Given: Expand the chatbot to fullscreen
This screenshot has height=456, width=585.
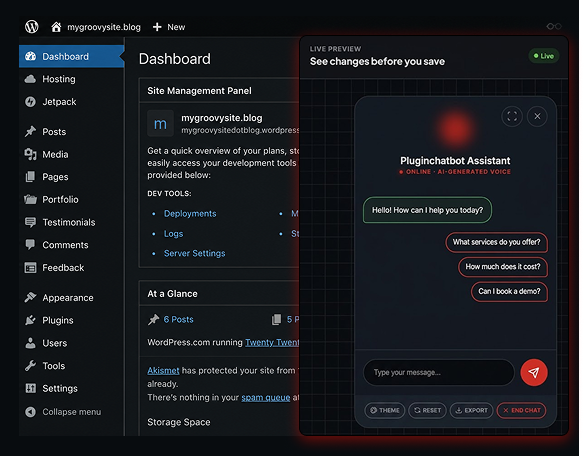Looking at the screenshot, I should pyautogui.click(x=512, y=116).
